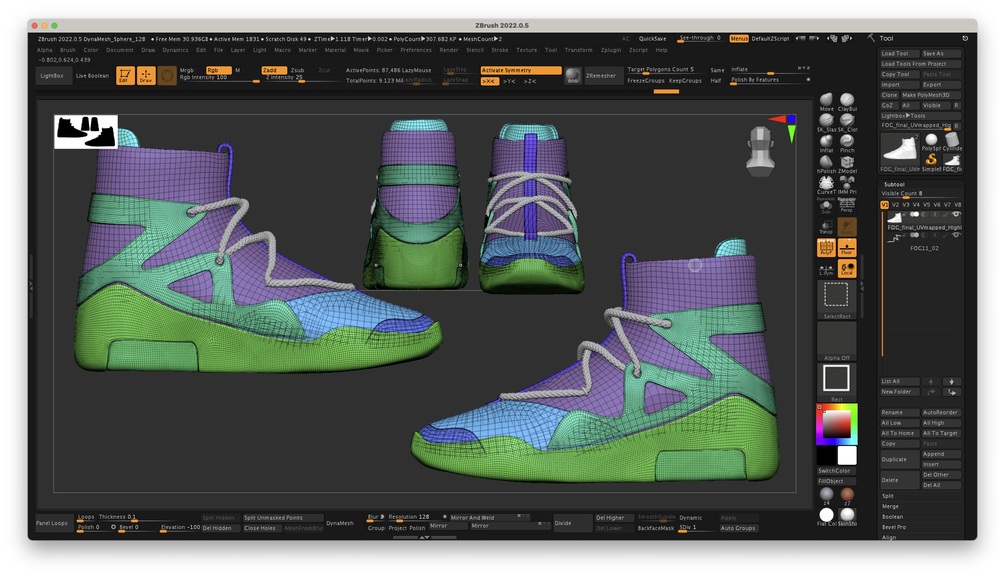Toggle visibility of FOG11_02 subtool
This screenshot has height=577, width=1005.
(956, 235)
